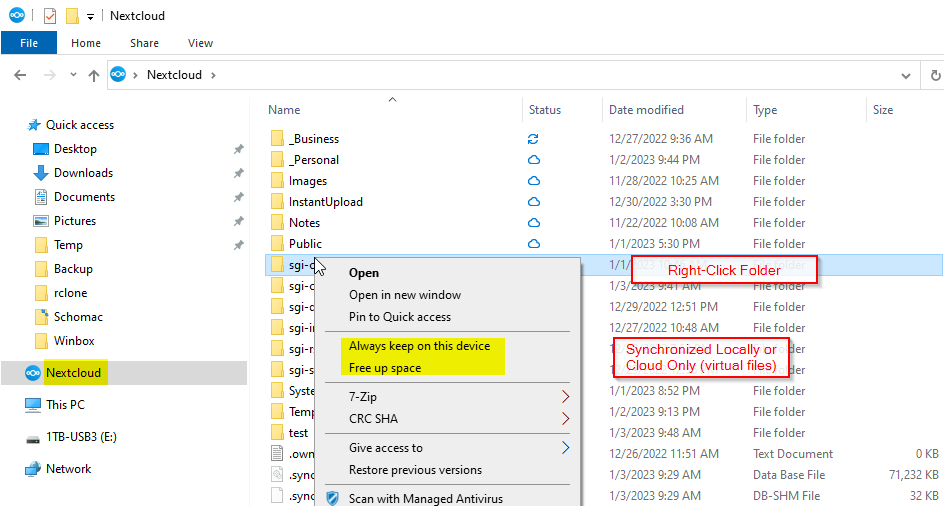Click the New folder icon in title bar
This screenshot has width=944, height=506.
(x=72, y=16)
